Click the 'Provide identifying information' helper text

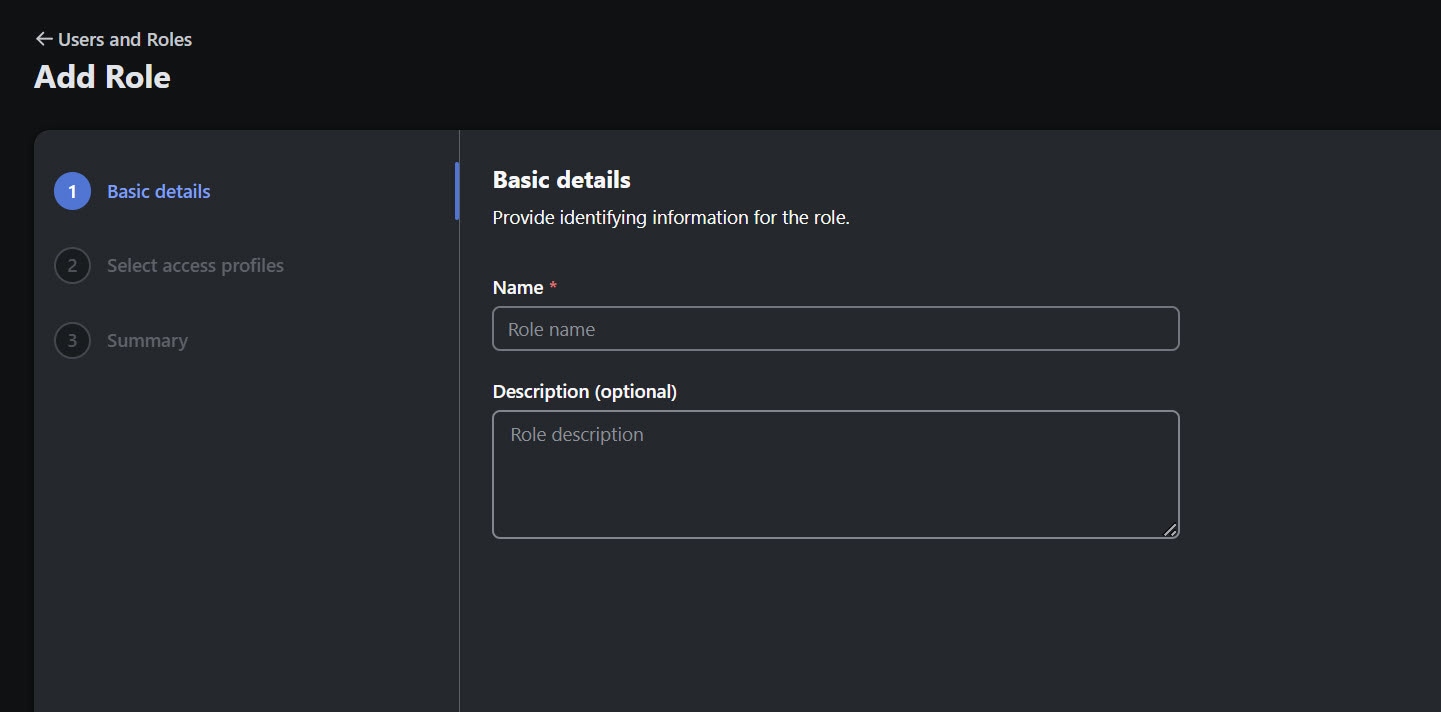click(x=671, y=217)
